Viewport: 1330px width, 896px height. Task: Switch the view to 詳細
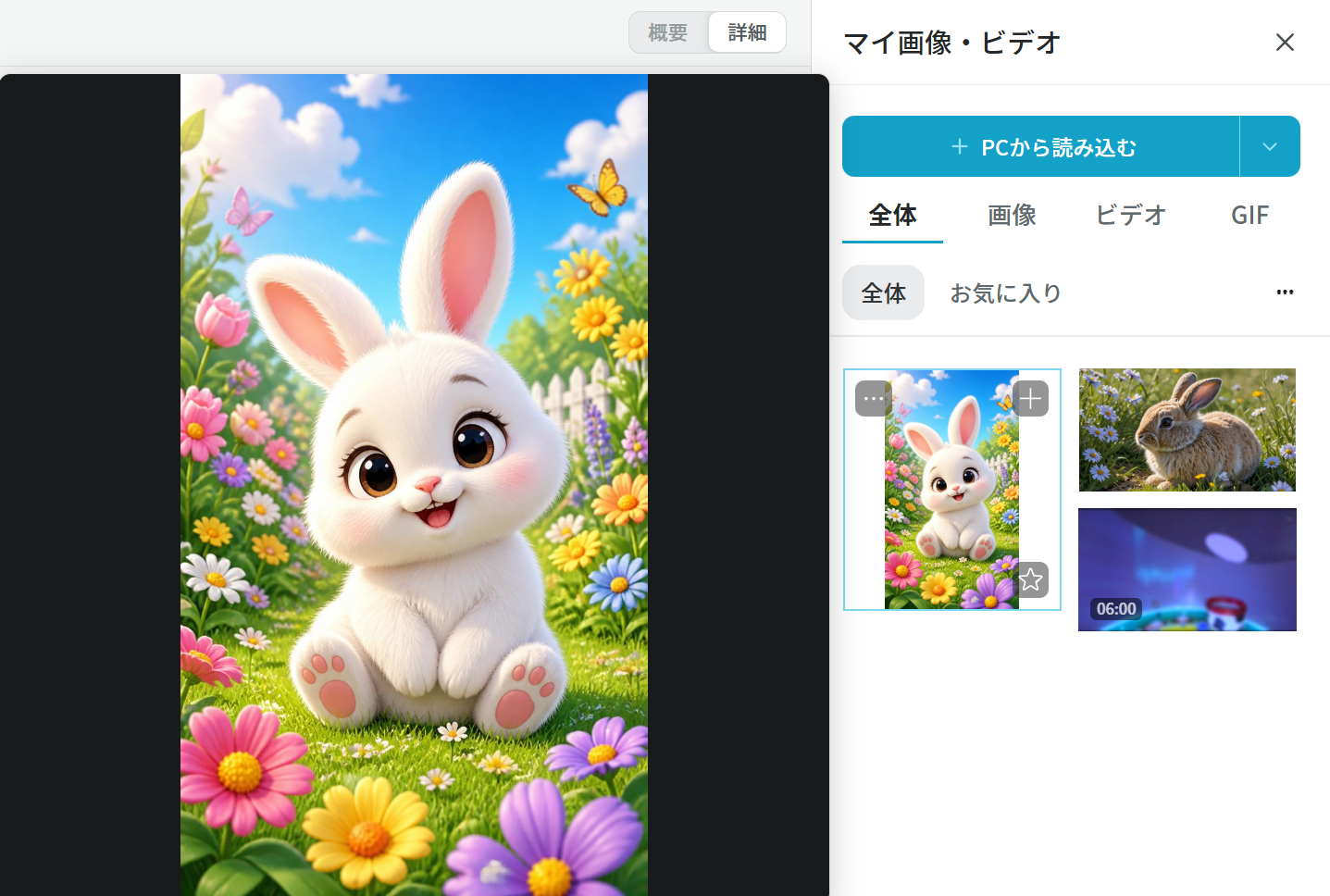pos(747,32)
